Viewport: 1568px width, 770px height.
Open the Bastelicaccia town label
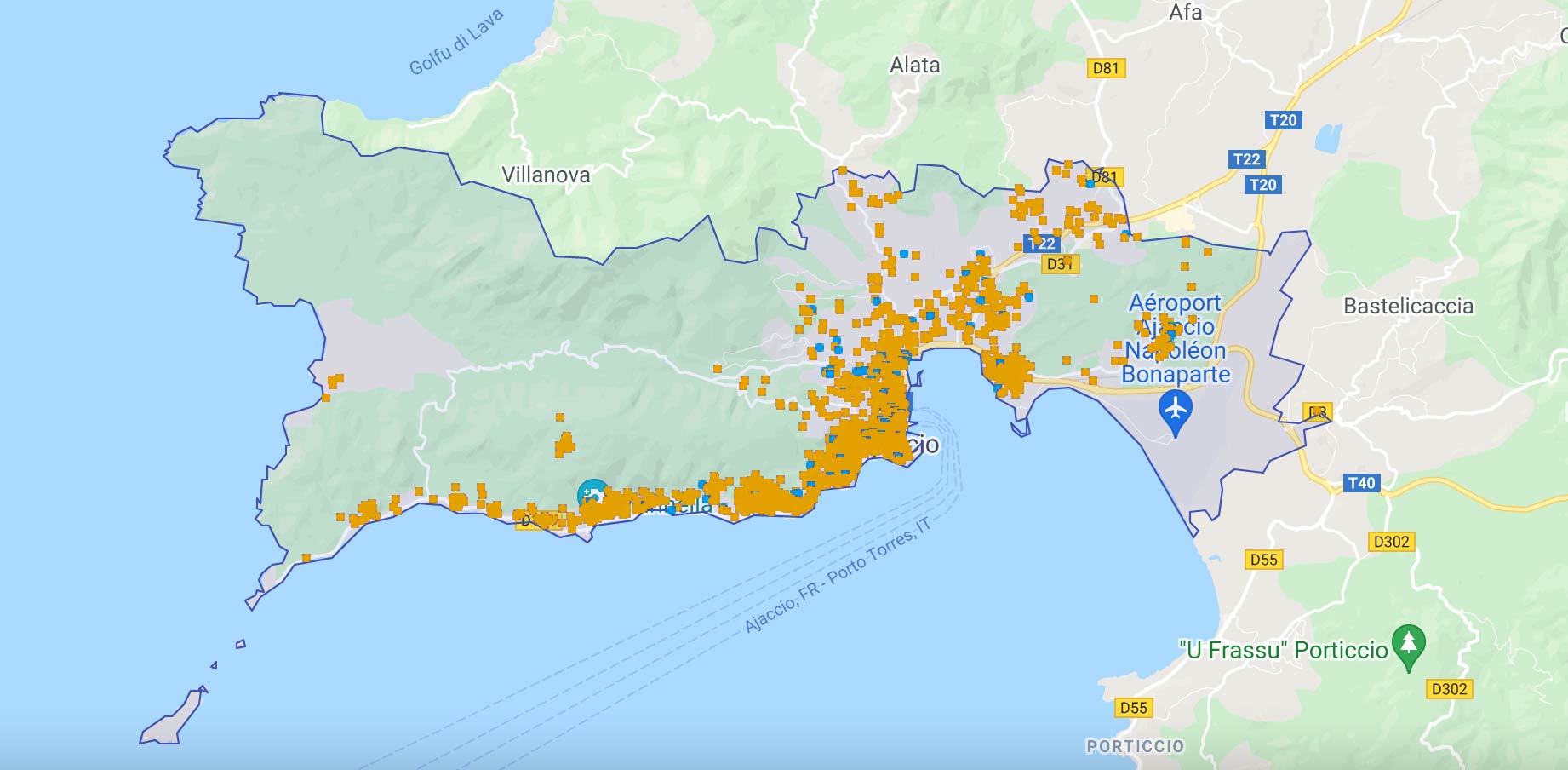click(1408, 307)
